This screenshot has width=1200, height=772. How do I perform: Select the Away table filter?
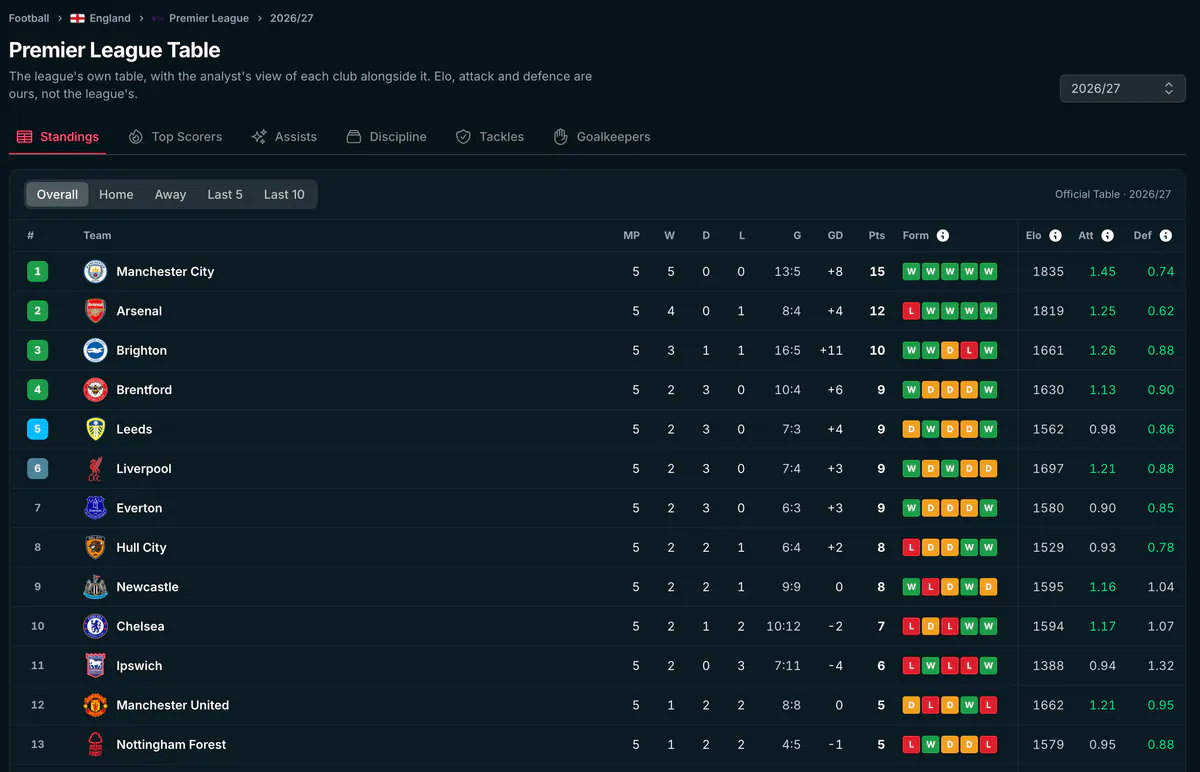pos(170,194)
